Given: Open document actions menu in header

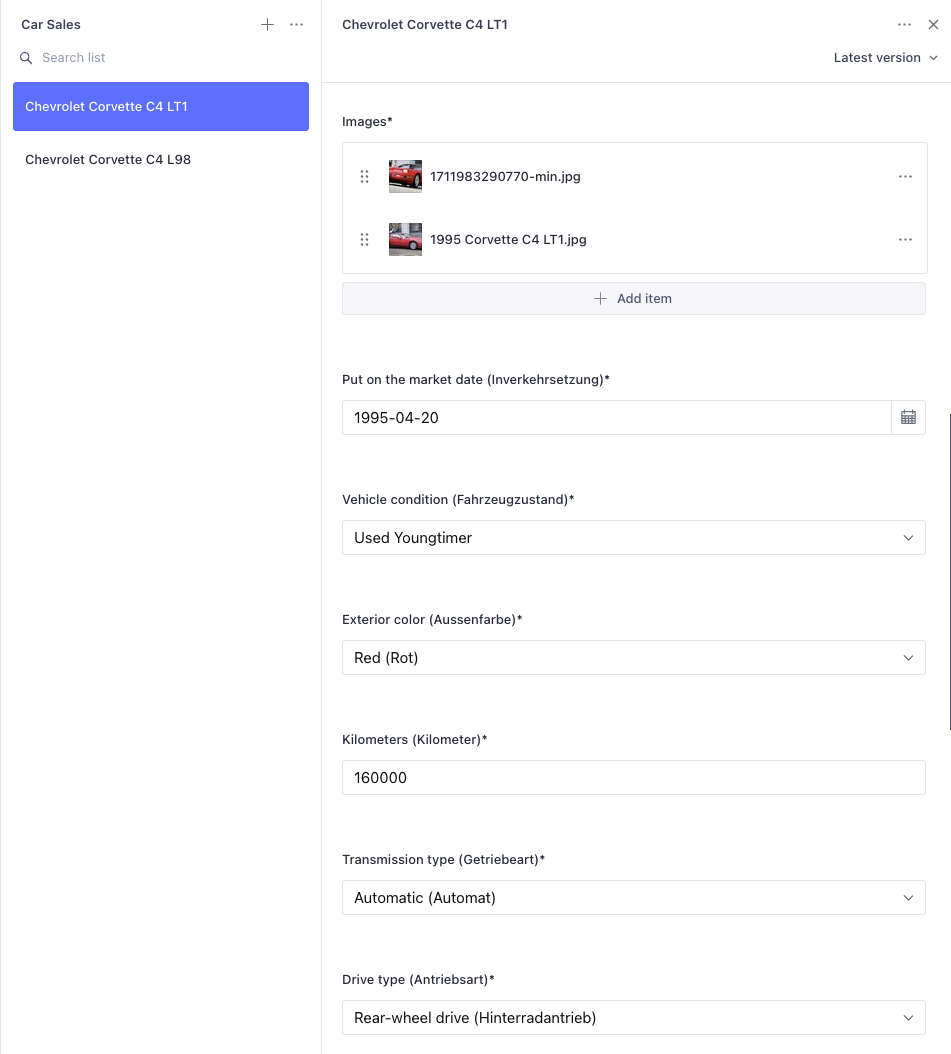Looking at the screenshot, I should pyautogui.click(x=905, y=25).
